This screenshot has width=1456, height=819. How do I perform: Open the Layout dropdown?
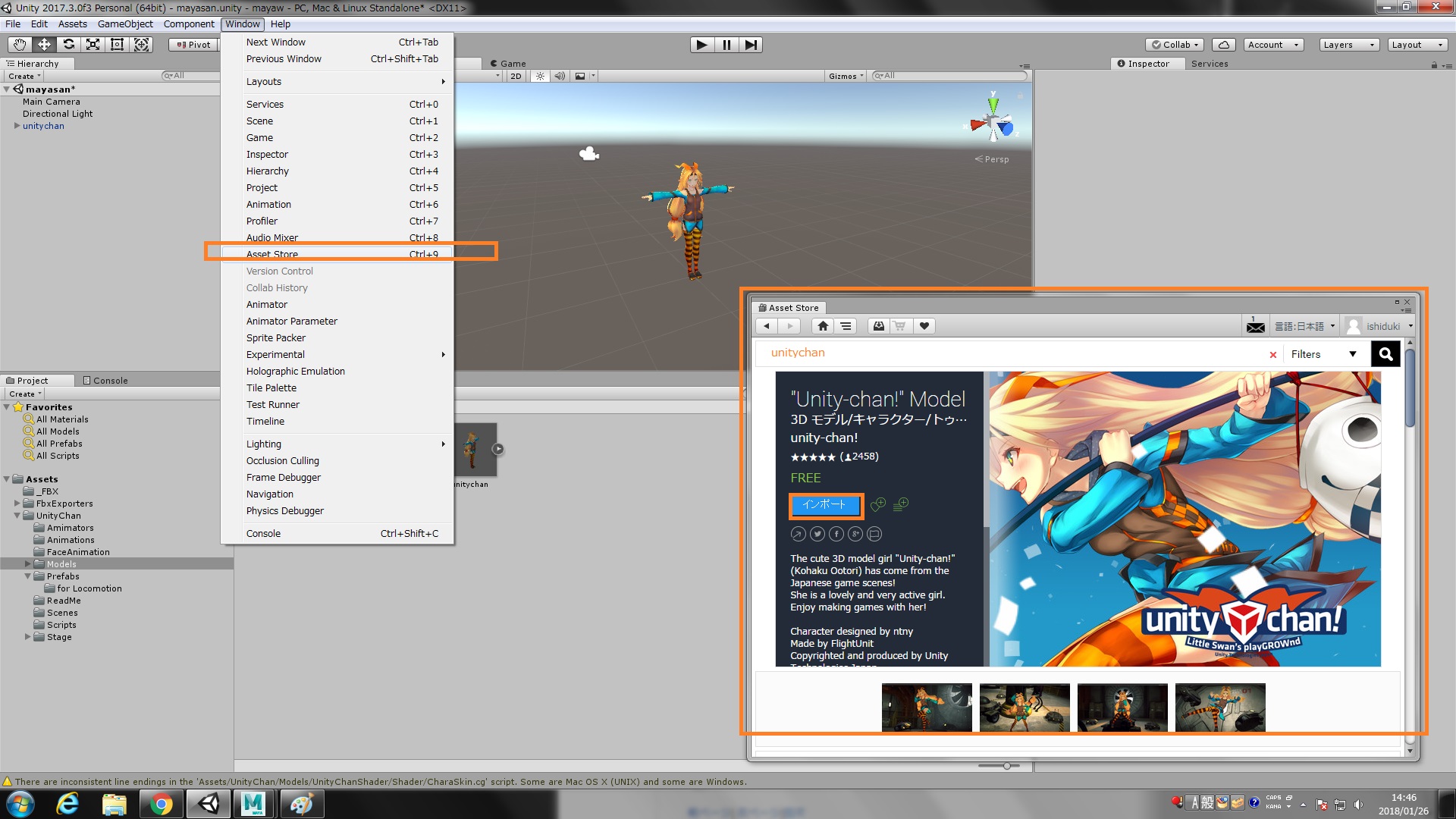point(1417,45)
